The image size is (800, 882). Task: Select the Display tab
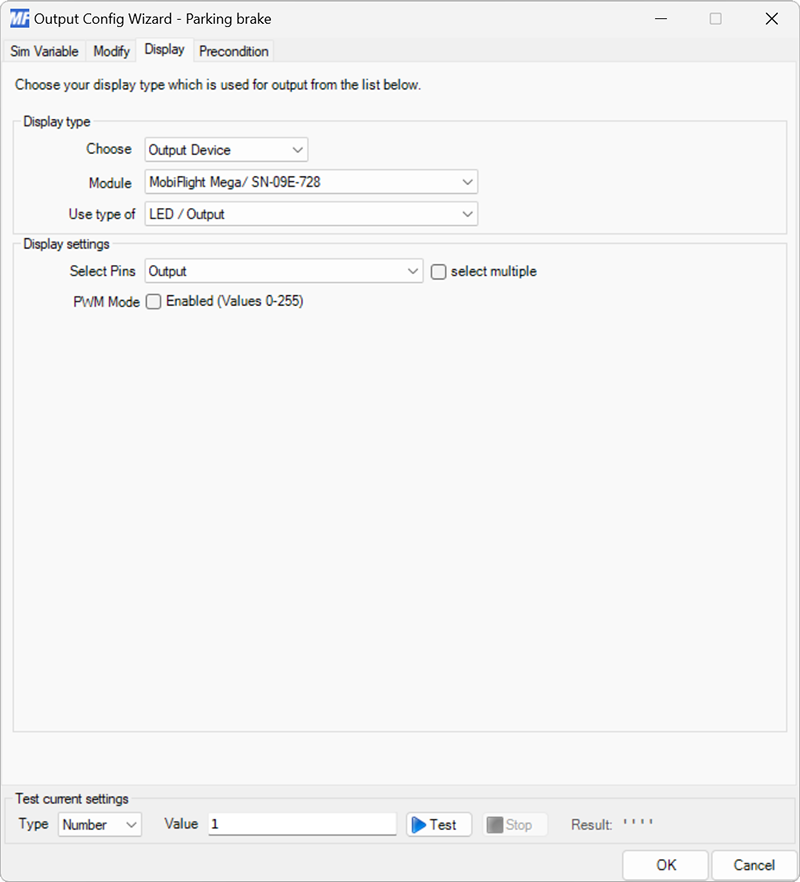(164, 49)
